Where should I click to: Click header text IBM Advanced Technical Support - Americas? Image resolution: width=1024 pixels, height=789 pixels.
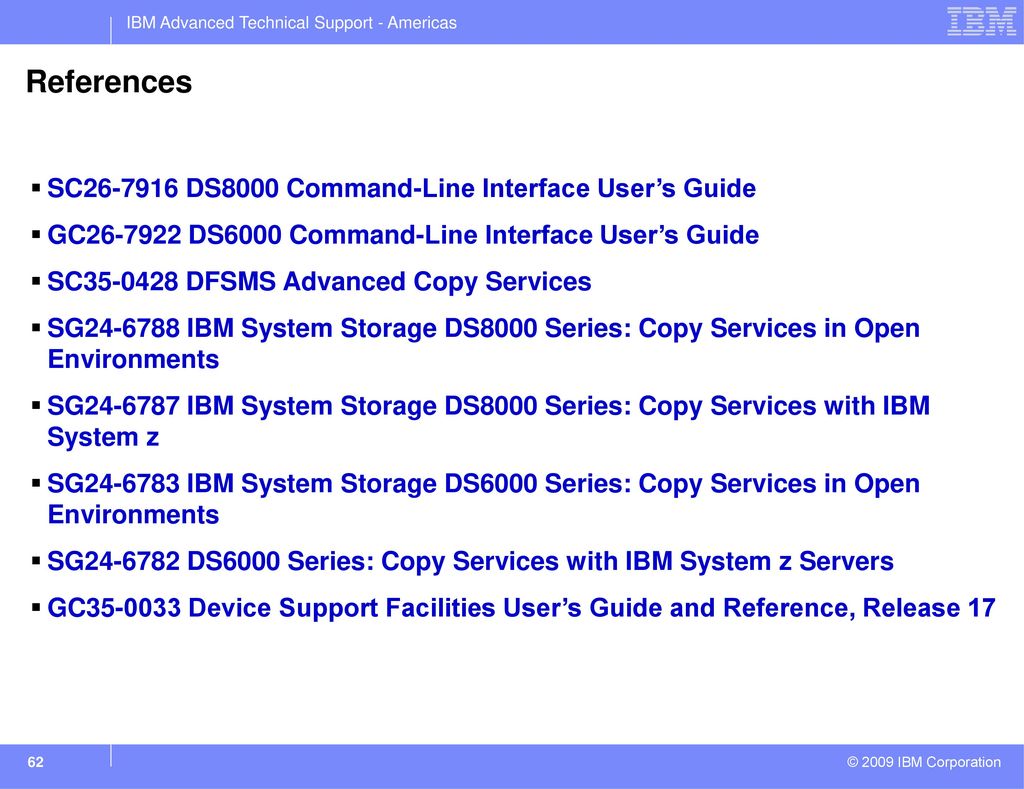(291, 23)
